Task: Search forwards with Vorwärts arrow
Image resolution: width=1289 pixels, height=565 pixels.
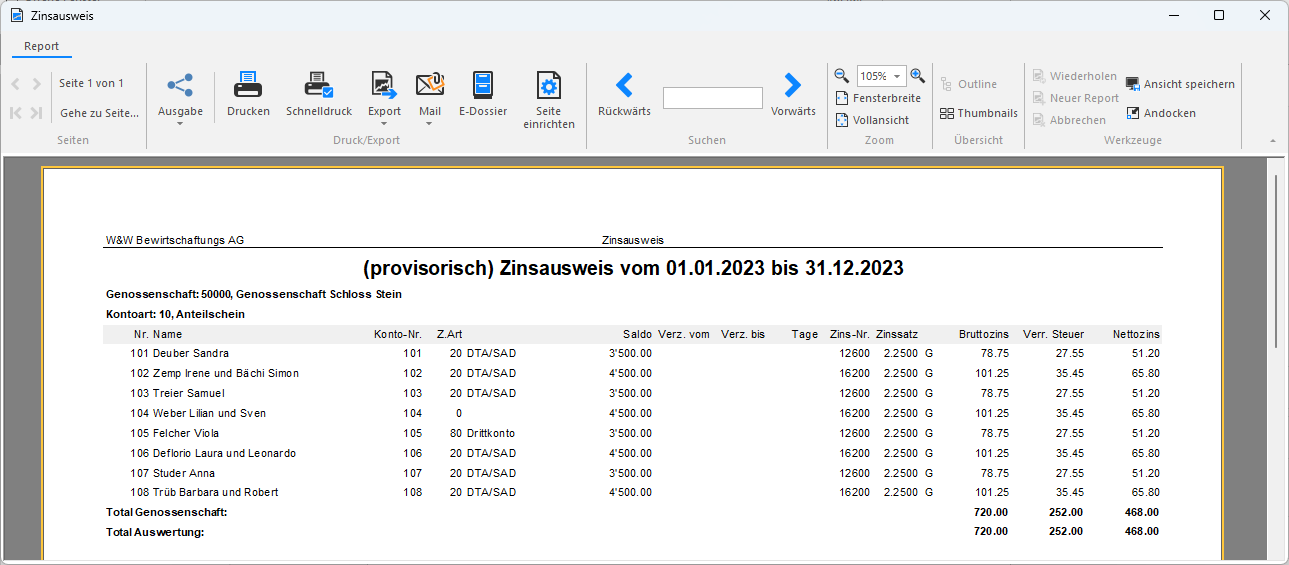Action: click(793, 85)
